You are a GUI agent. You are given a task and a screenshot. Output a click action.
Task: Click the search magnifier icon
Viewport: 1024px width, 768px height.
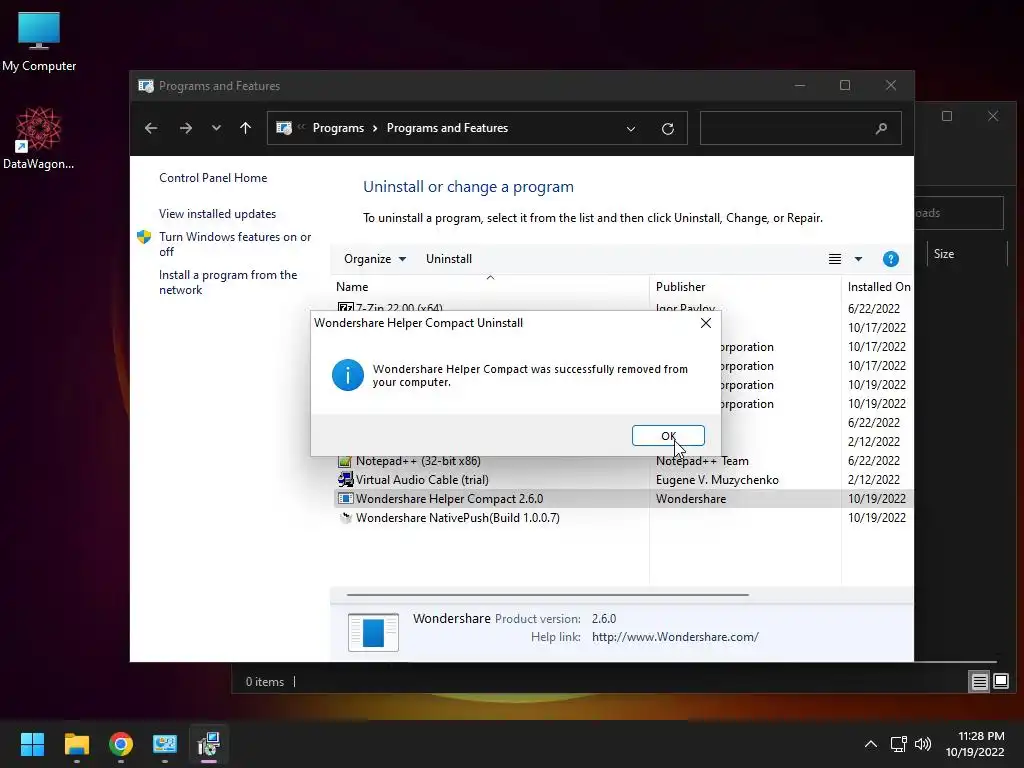click(x=882, y=129)
